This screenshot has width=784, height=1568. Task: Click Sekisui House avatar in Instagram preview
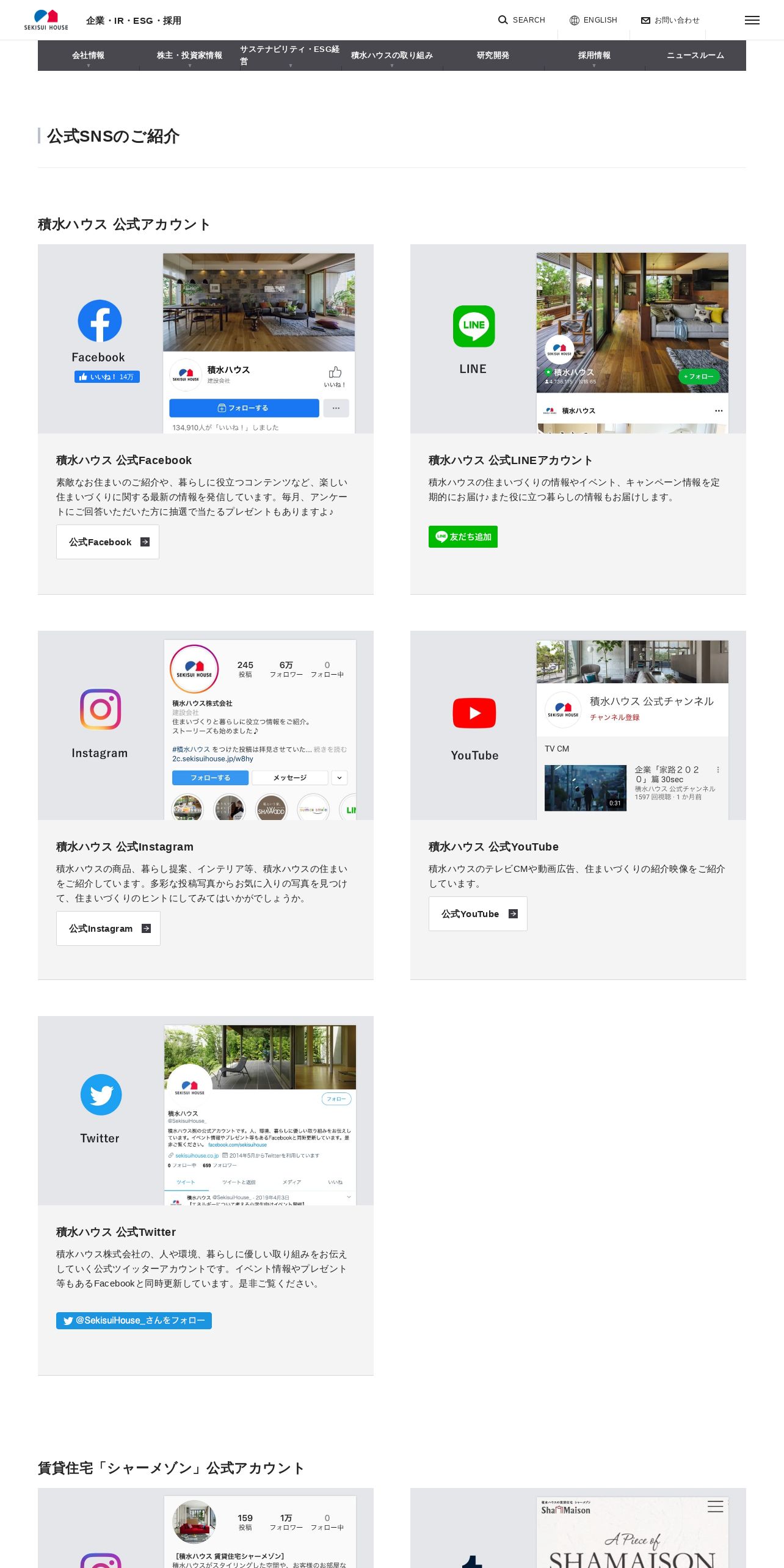(x=194, y=669)
